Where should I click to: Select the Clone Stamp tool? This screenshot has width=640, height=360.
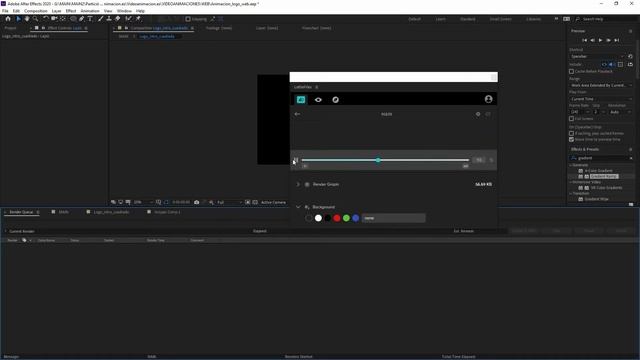point(109,19)
